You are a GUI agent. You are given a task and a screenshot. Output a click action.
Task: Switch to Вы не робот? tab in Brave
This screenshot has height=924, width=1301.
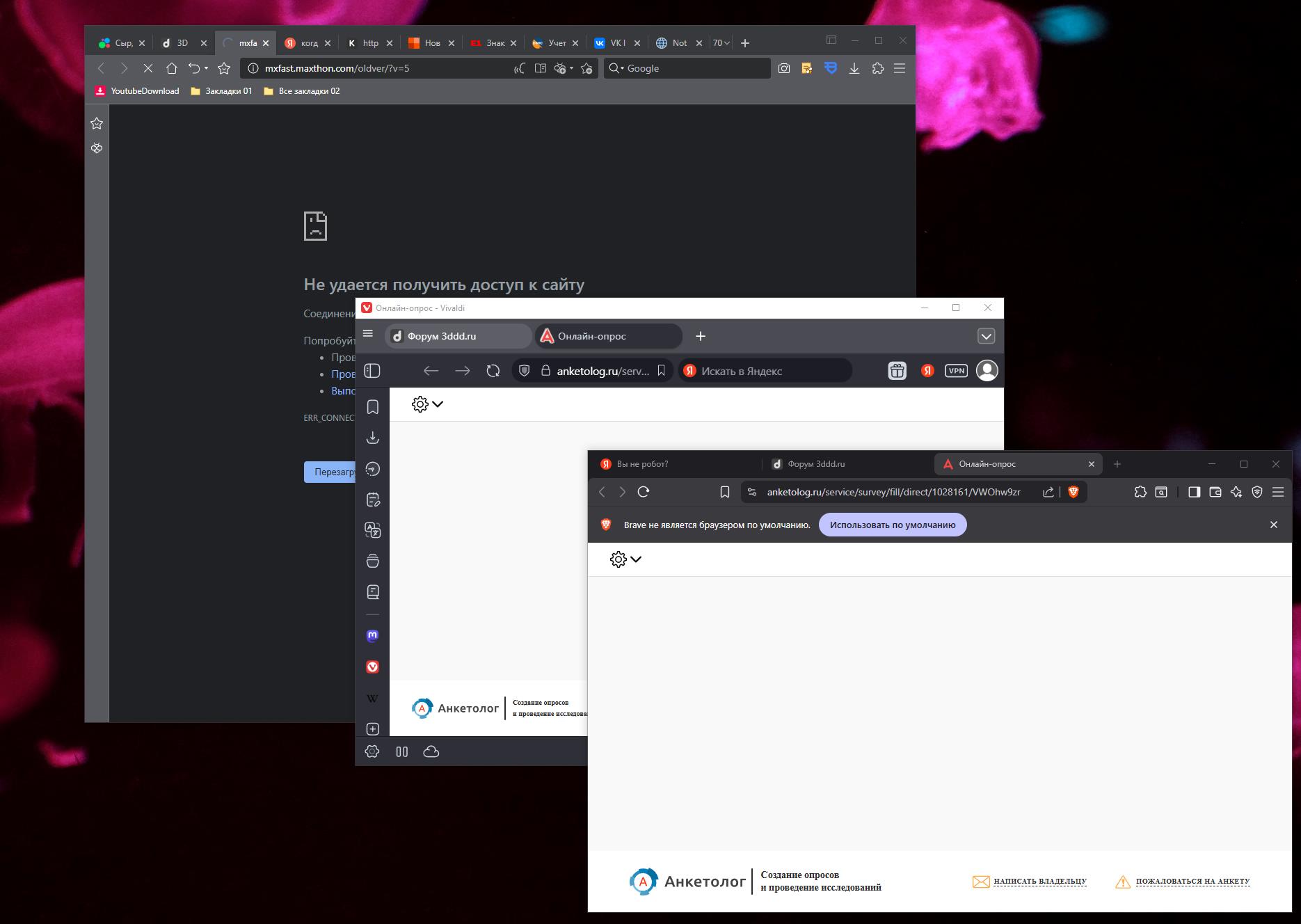pos(675,464)
